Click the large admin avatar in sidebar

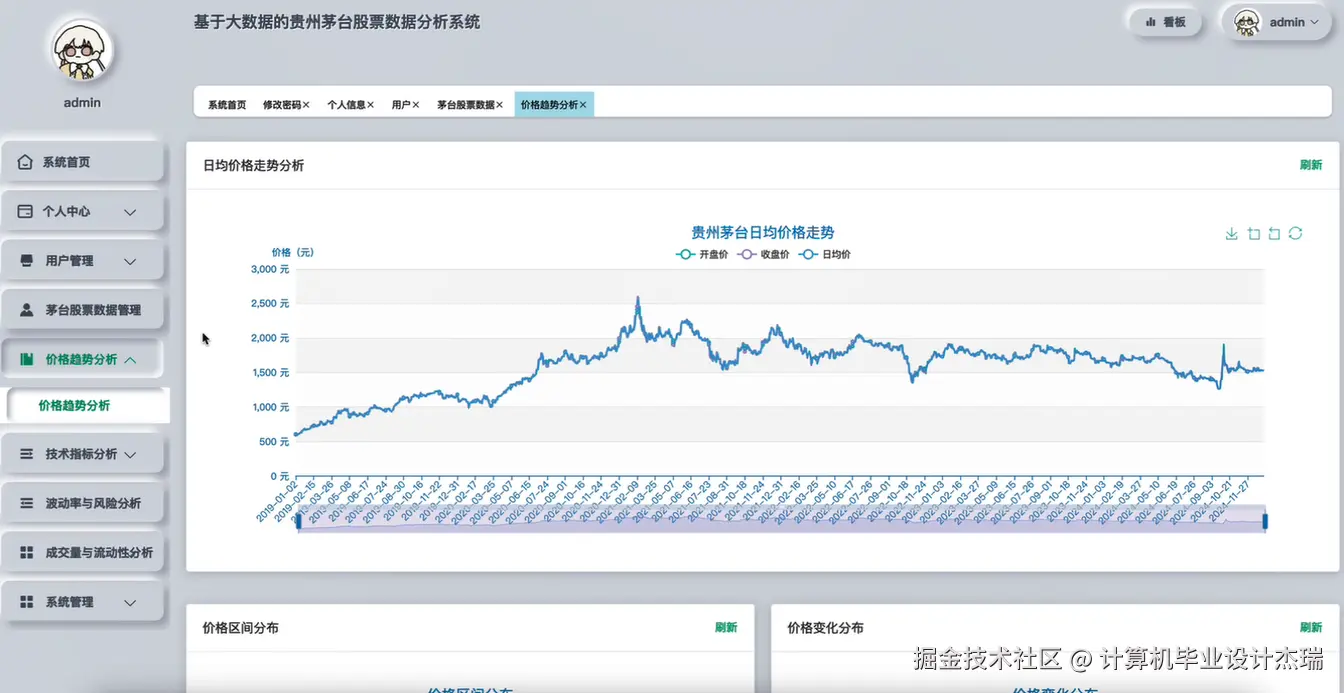tap(82, 52)
